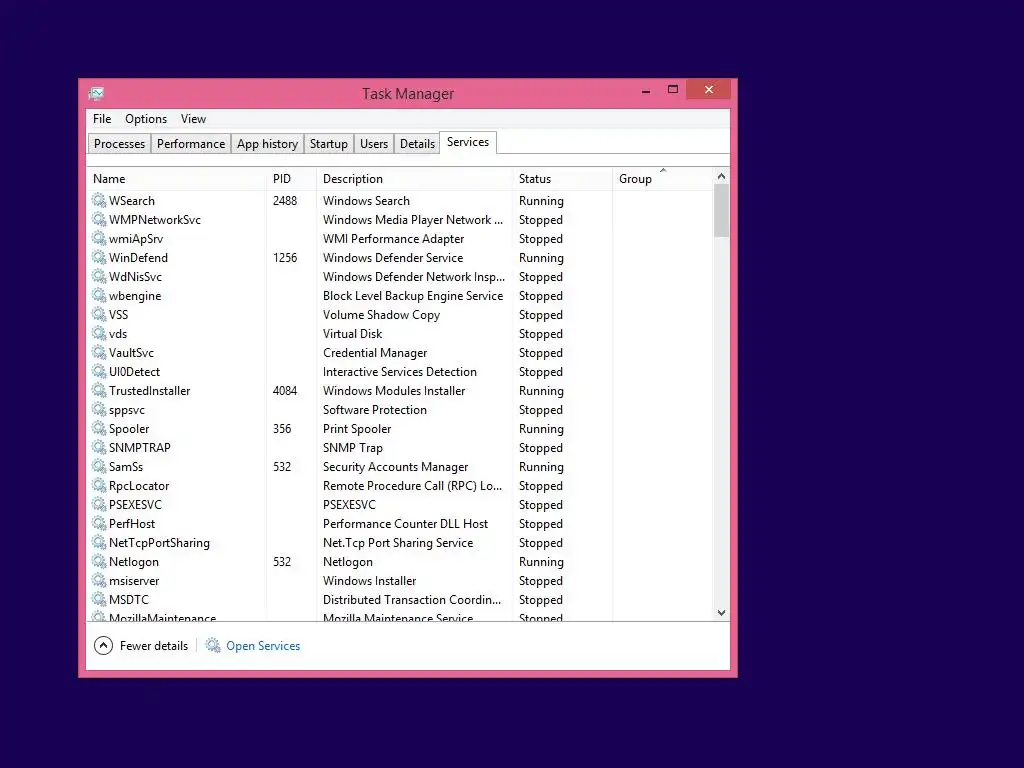Switch to the App history tab
The image size is (1024, 768).
click(267, 144)
